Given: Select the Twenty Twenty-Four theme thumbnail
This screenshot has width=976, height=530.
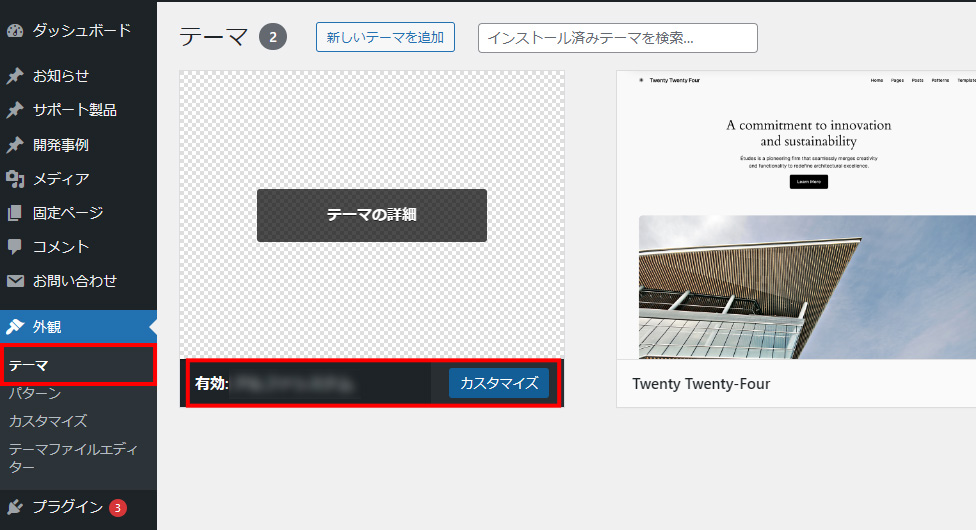Looking at the screenshot, I should 796,215.
